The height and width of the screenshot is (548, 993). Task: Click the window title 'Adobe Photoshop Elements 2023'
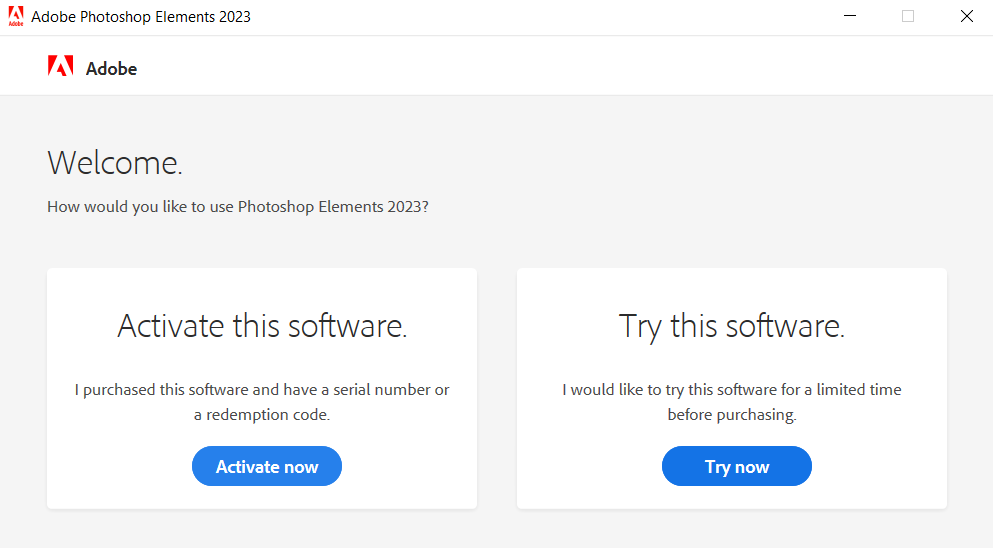click(141, 17)
